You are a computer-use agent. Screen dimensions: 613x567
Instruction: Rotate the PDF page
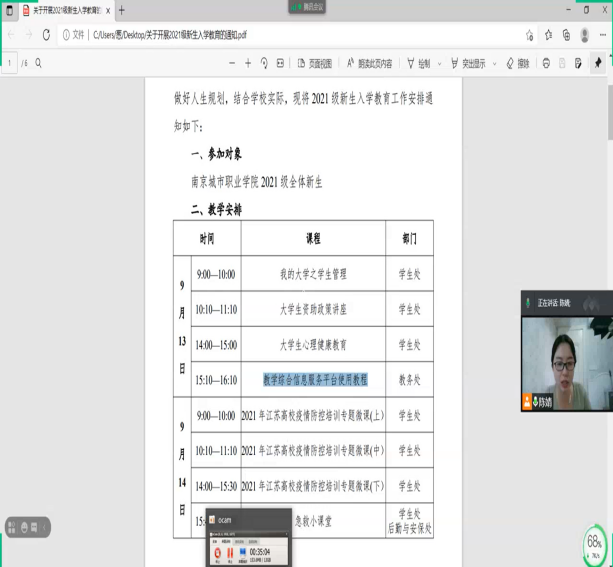(x=264, y=63)
